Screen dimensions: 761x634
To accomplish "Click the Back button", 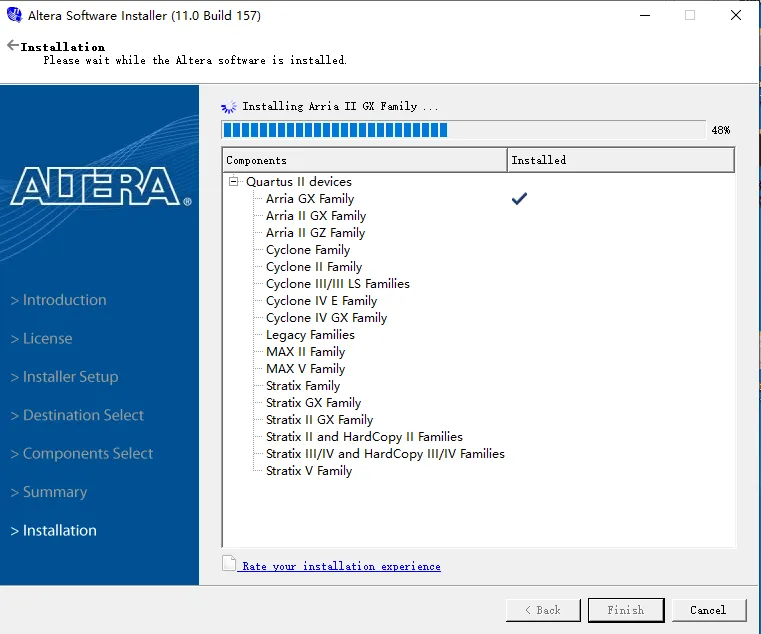I will click(x=543, y=610).
